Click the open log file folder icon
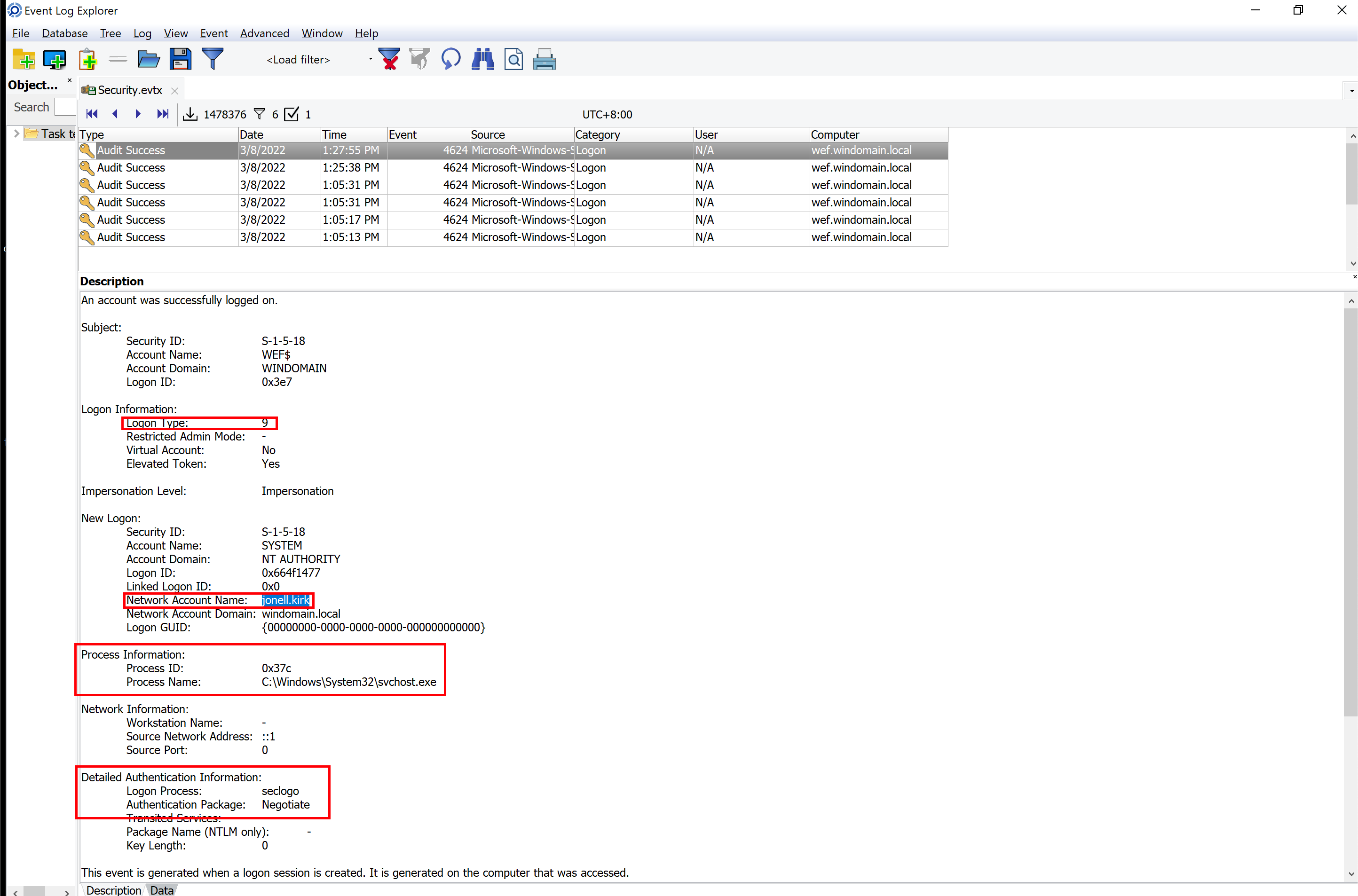1358x896 pixels. [149, 59]
